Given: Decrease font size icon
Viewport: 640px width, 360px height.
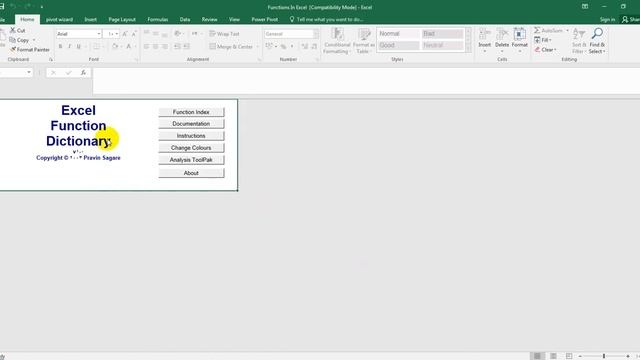Looking at the screenshot, I should pos(133,34).
